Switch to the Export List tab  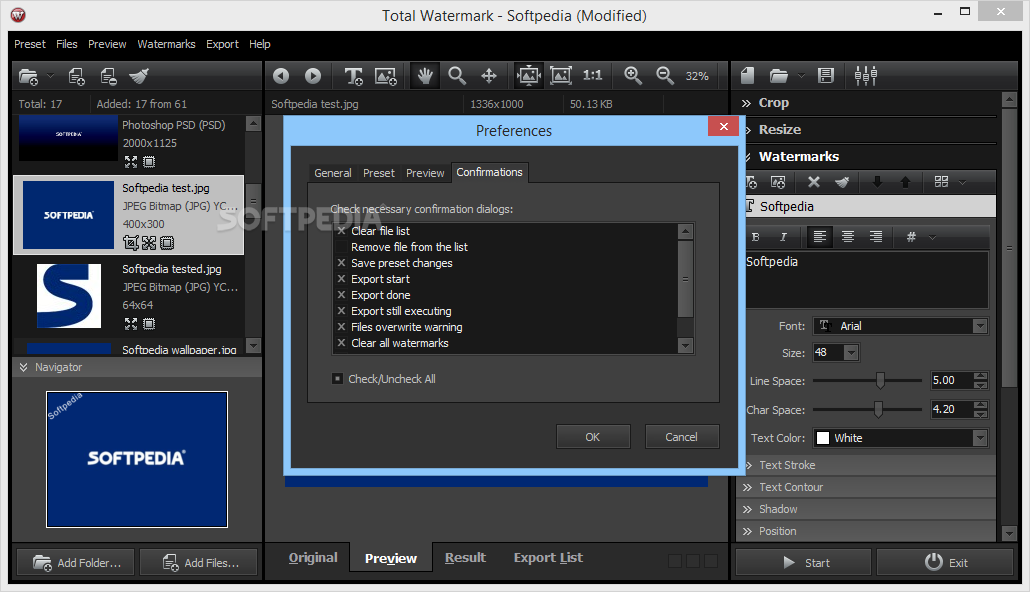[x=548, y=558]
